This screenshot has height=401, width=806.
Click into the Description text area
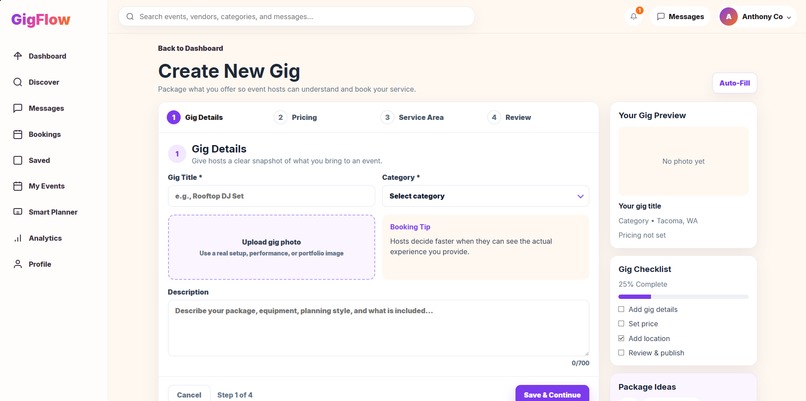[378, 328]
